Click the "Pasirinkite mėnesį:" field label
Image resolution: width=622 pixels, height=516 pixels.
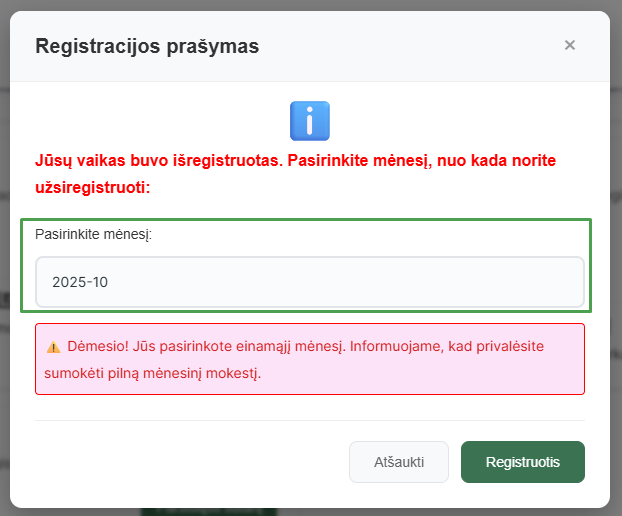coord(94,234)
